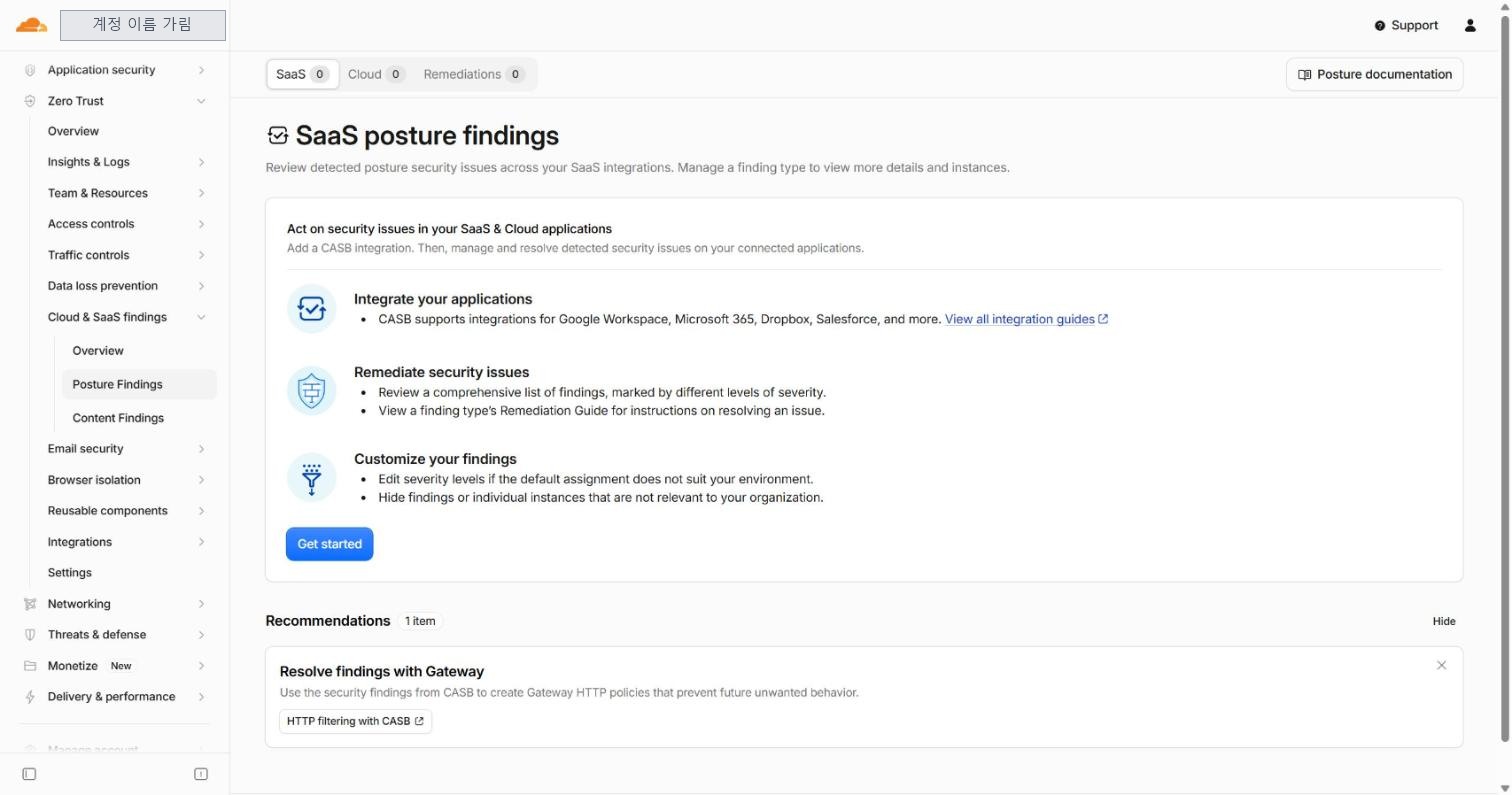Image resolution: width=1512 pixels, height=795 pixels.
Task: Open HTTP filtering with CASB link
Action: pyautogui.click(x=355, y=721)
